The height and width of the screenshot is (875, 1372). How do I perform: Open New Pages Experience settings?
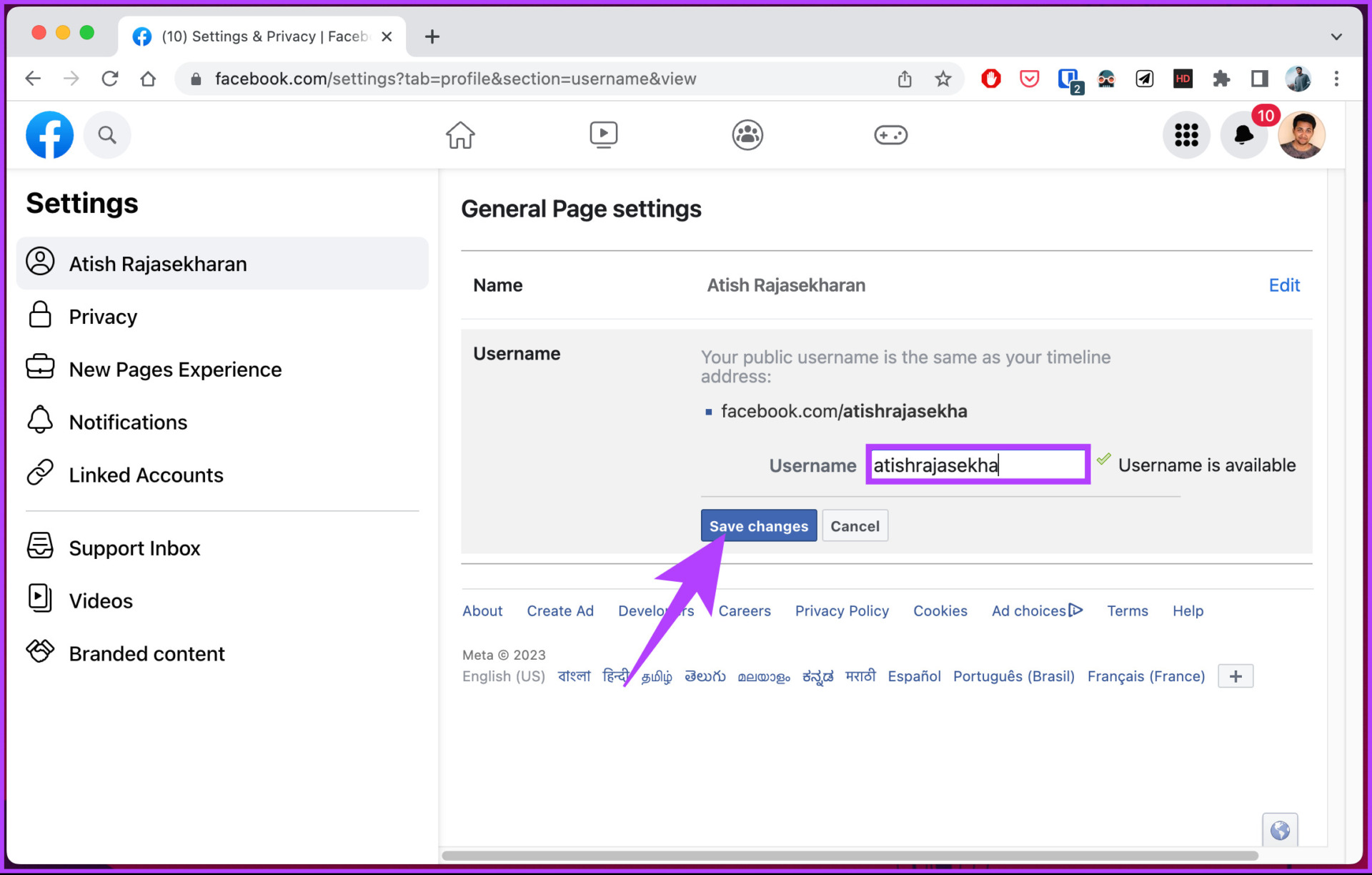[222, 370]
